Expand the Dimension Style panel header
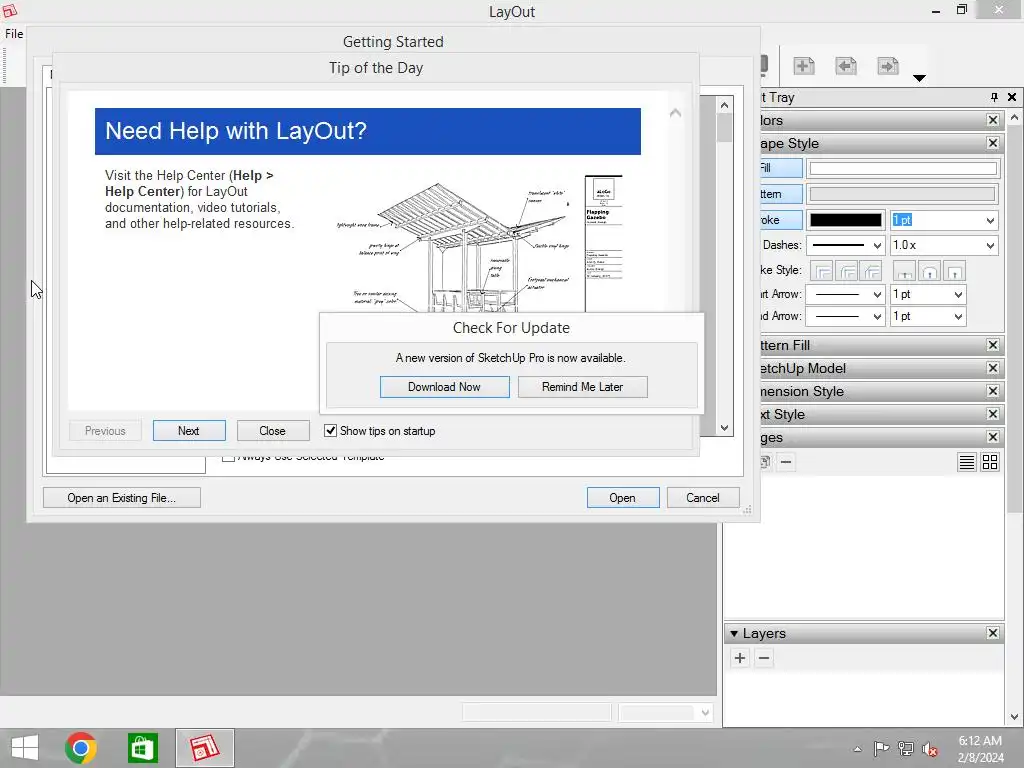This screenshot has height=768, width=1024. tap(874, 391)
